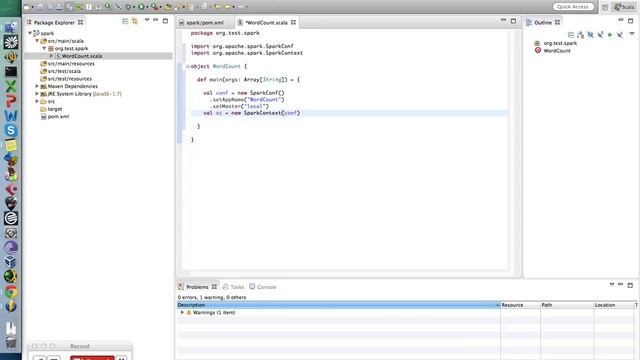Expand the Warnings (1 item) row

[182, 312]
